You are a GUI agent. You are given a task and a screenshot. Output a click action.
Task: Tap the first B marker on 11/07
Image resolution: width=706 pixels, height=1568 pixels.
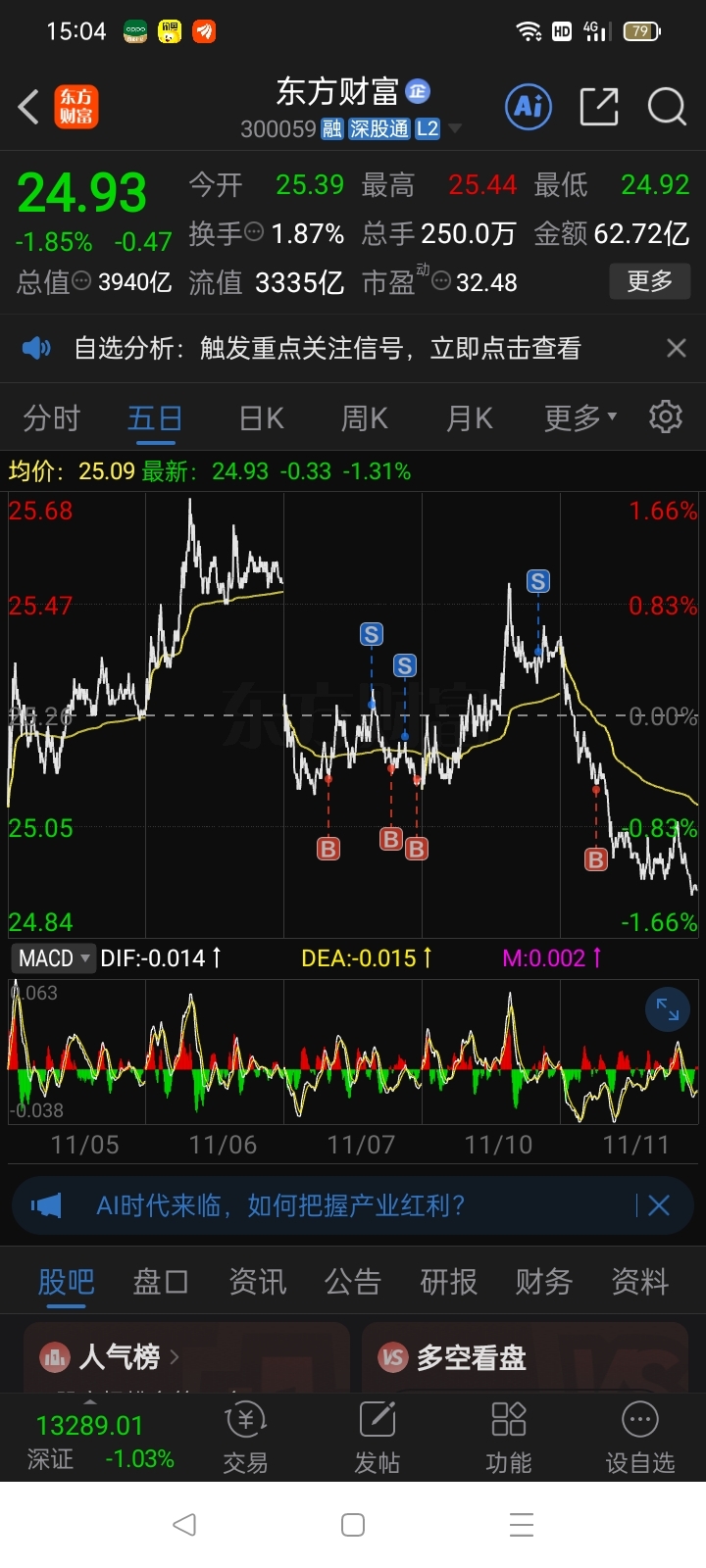click(x=328, y=849)
